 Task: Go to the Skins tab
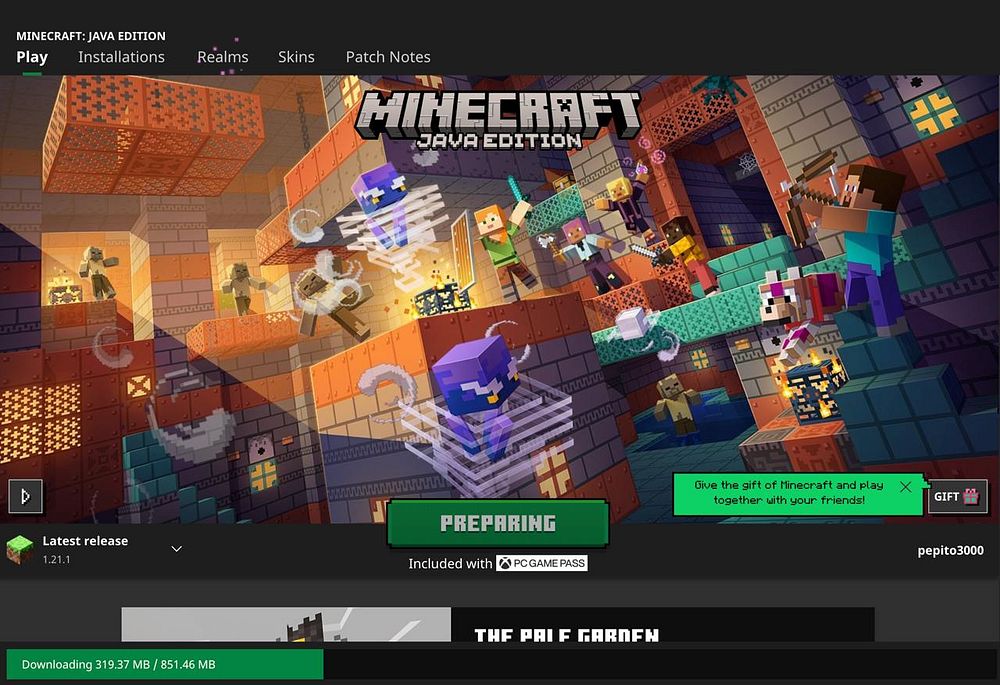tap(296, 57)
